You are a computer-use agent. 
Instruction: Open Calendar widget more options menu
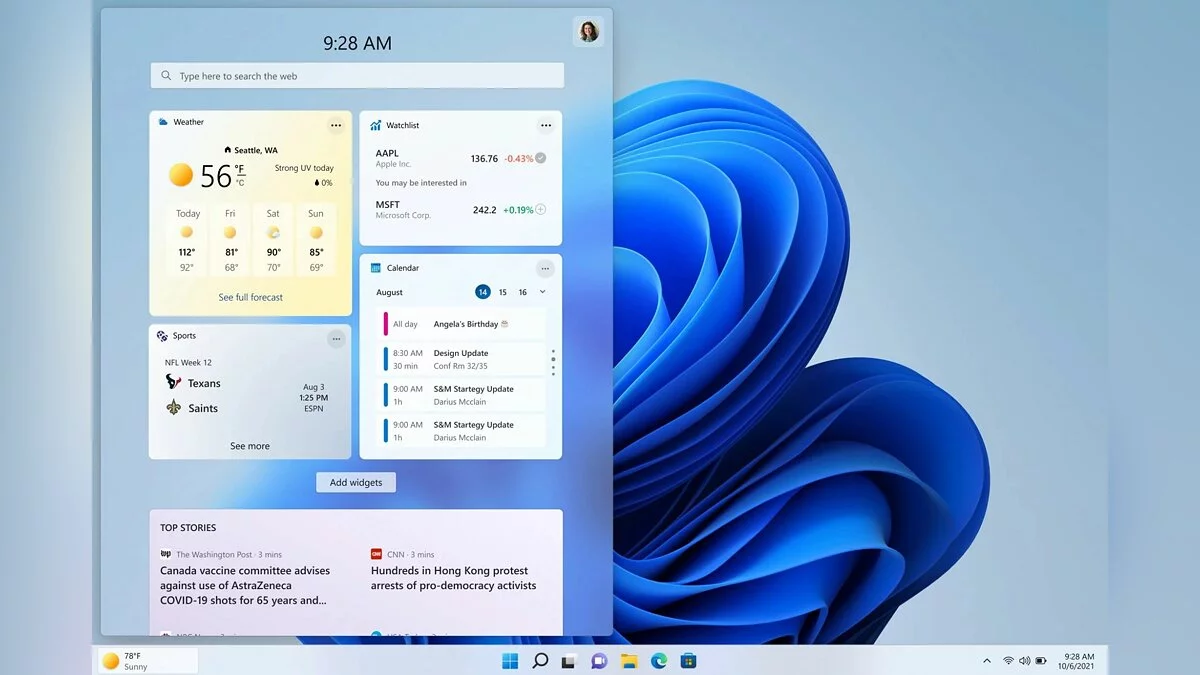tap(545, 268)
